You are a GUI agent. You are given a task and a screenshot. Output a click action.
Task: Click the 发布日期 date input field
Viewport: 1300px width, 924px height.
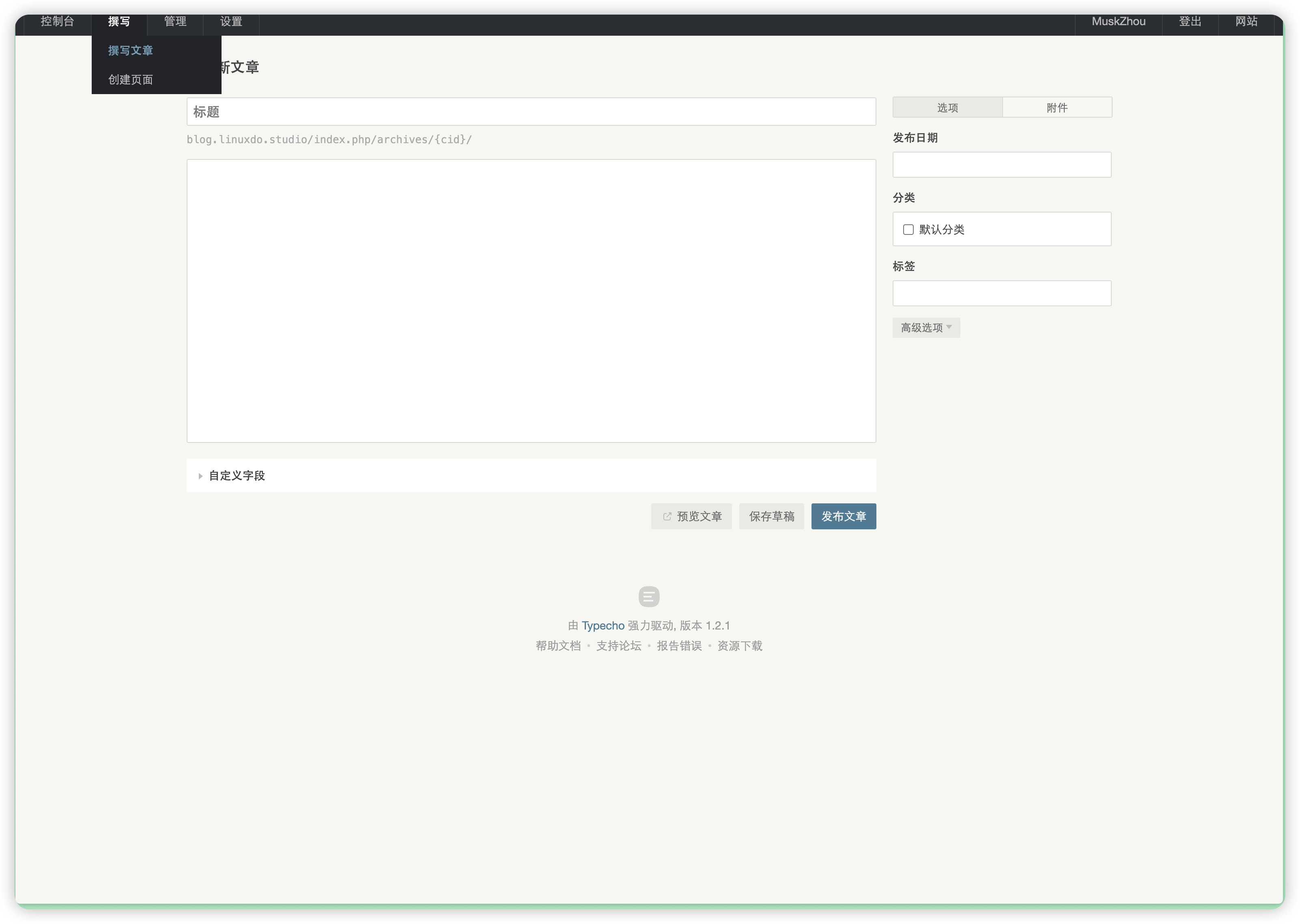coord(1002,164)
